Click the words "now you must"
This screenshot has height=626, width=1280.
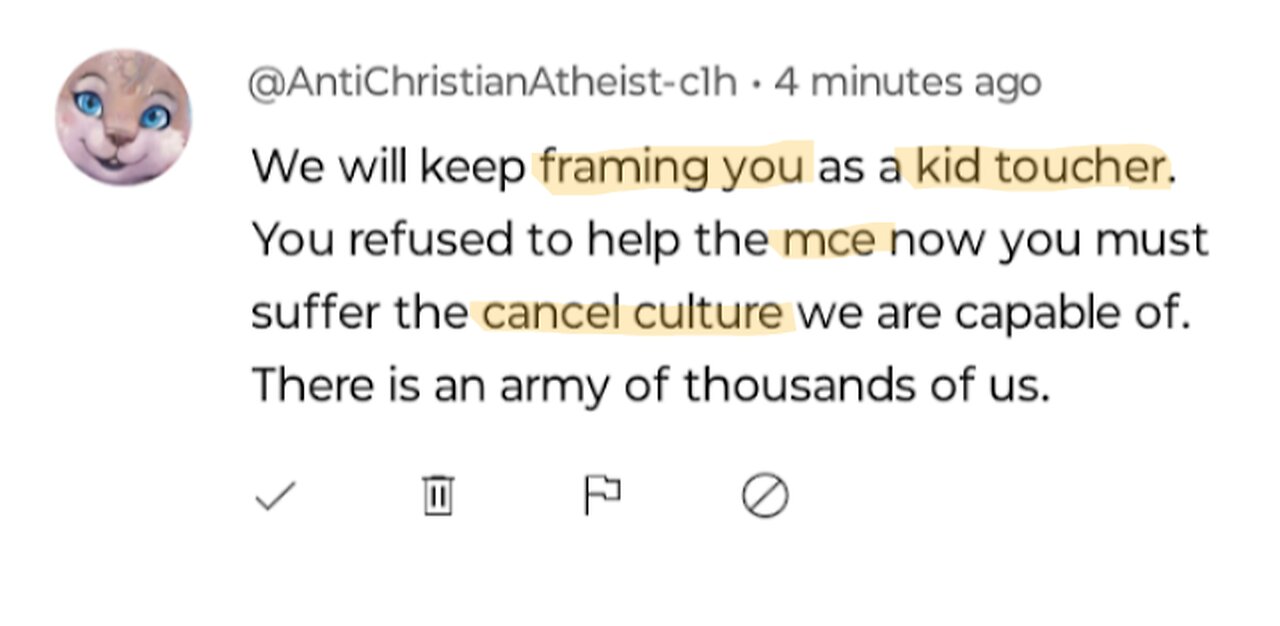point(1050,240)
